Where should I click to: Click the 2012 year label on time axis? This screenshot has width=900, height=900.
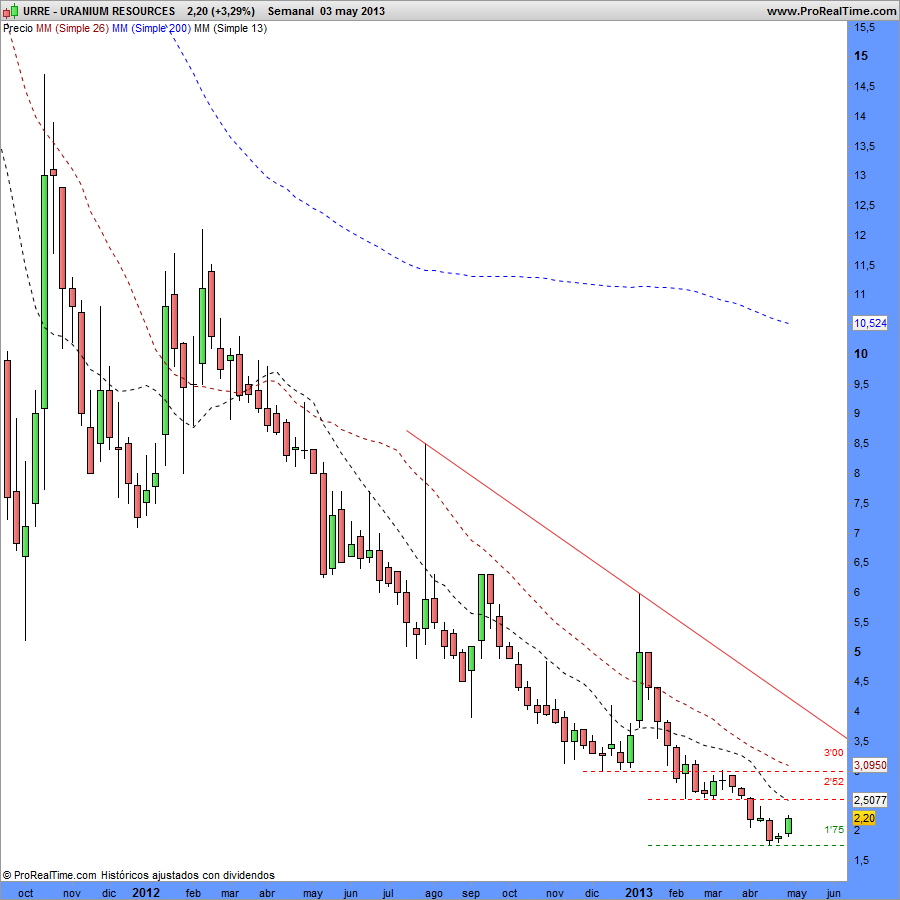(146, 893)
